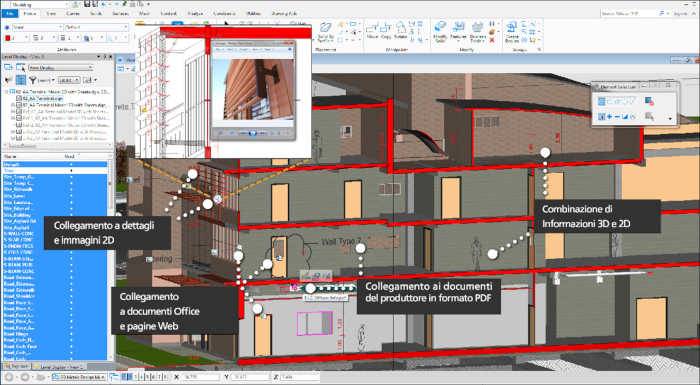Open the Create Region tool in the ribbon
The image size is (700, 385).
click(512, 31)
